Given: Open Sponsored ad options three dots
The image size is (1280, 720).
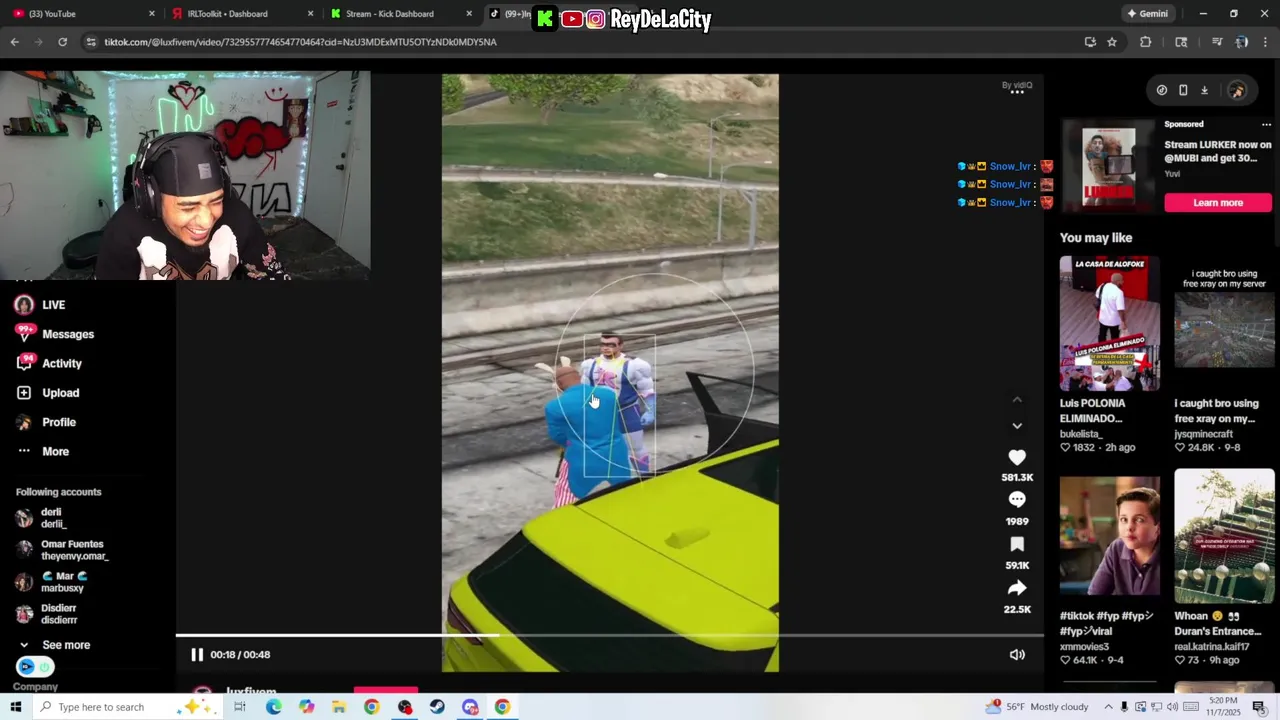Looking at the screenshot, I should [x=1266, y=125].
